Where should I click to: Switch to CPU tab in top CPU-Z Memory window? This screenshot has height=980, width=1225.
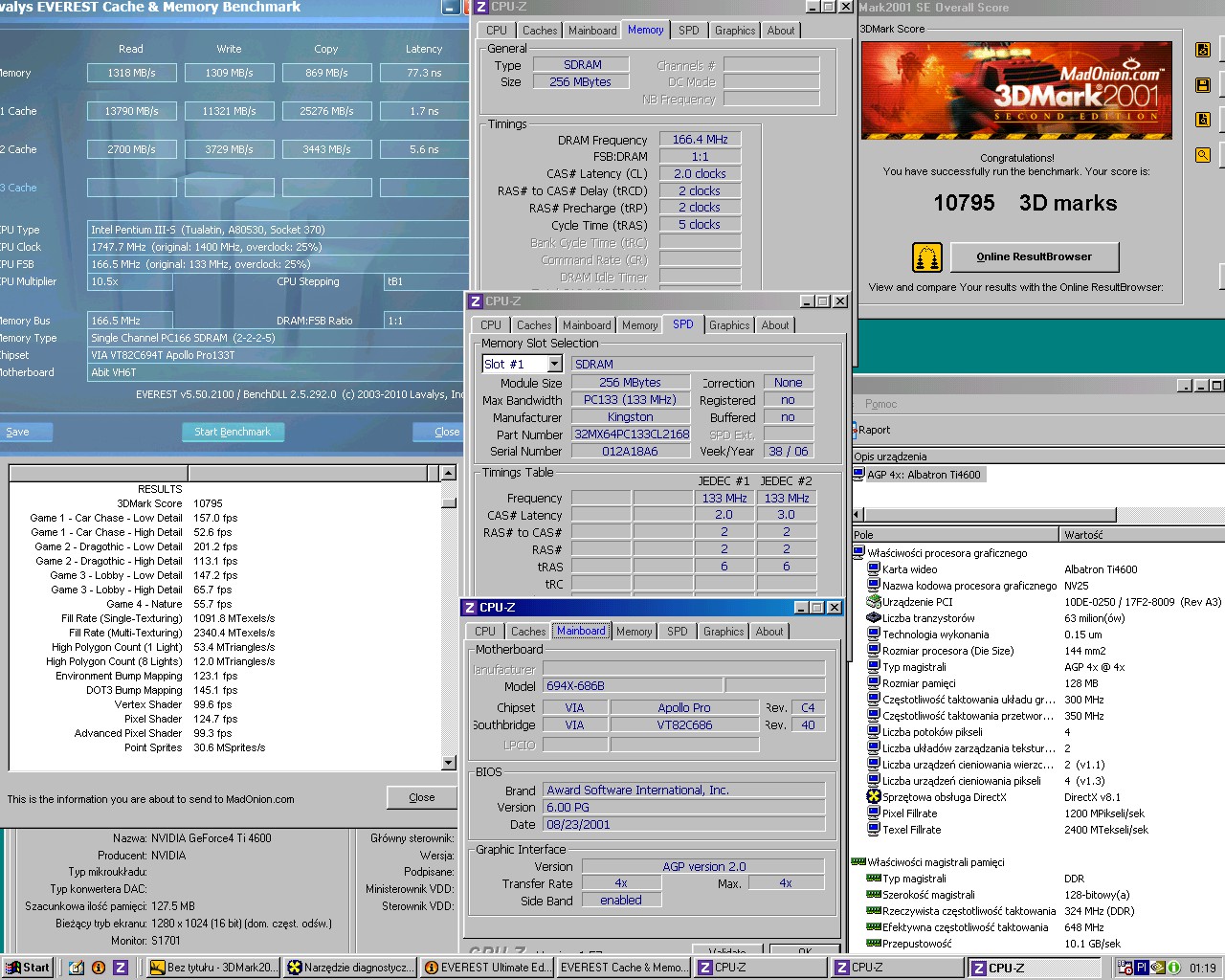(x=497, y=31)
